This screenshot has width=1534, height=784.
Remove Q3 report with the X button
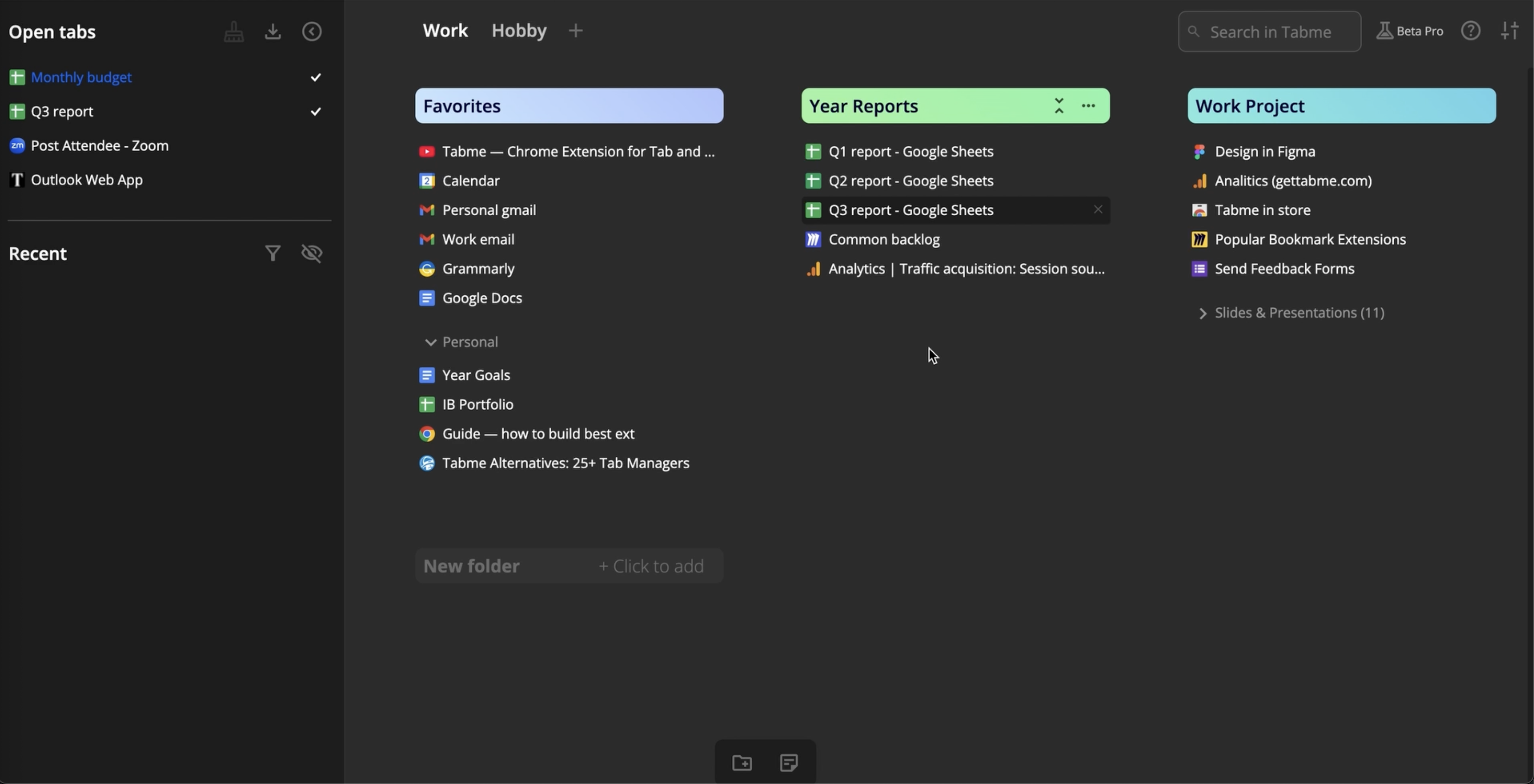click(1097, 210)
